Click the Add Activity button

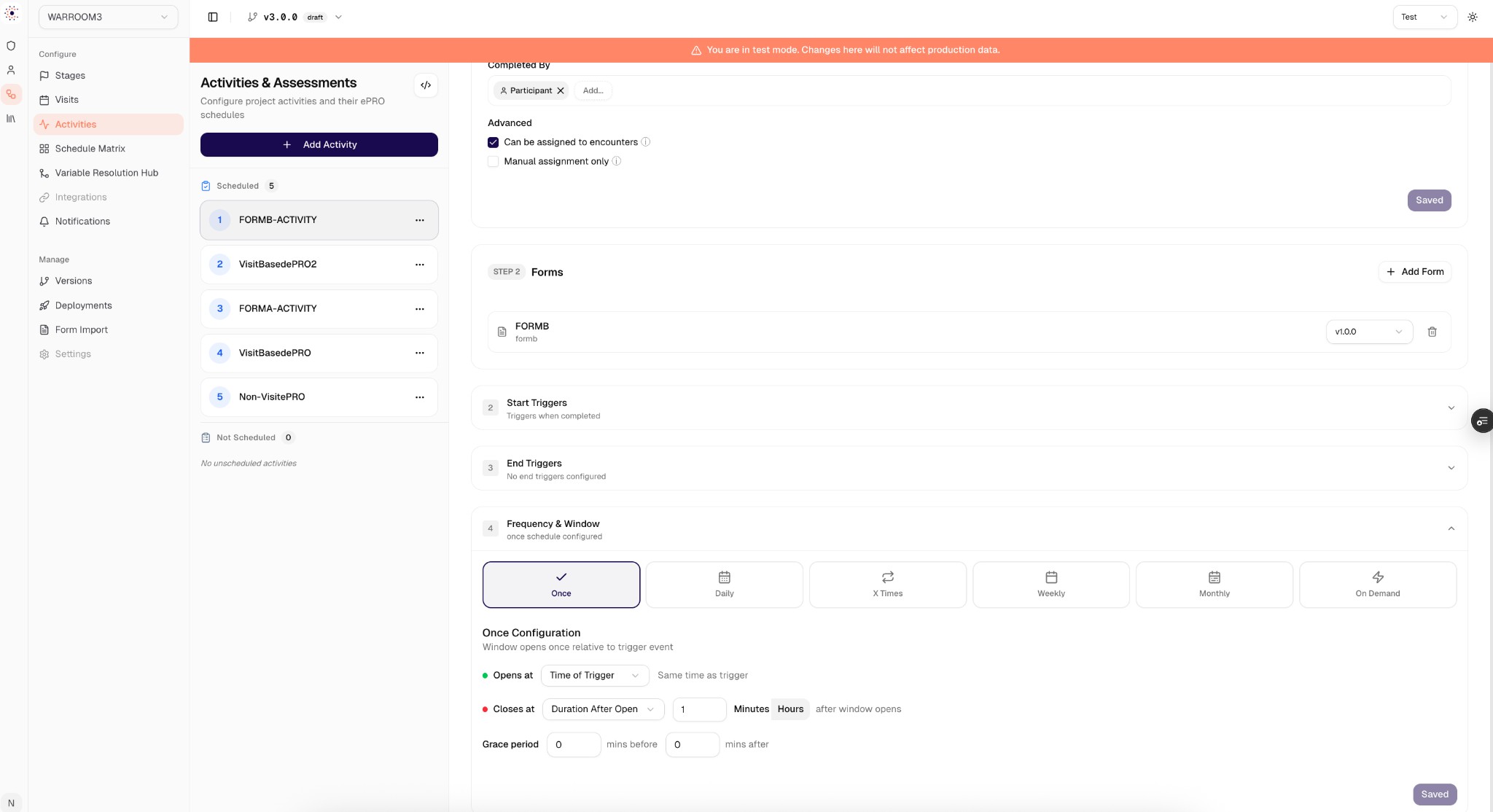click(319, 144)
